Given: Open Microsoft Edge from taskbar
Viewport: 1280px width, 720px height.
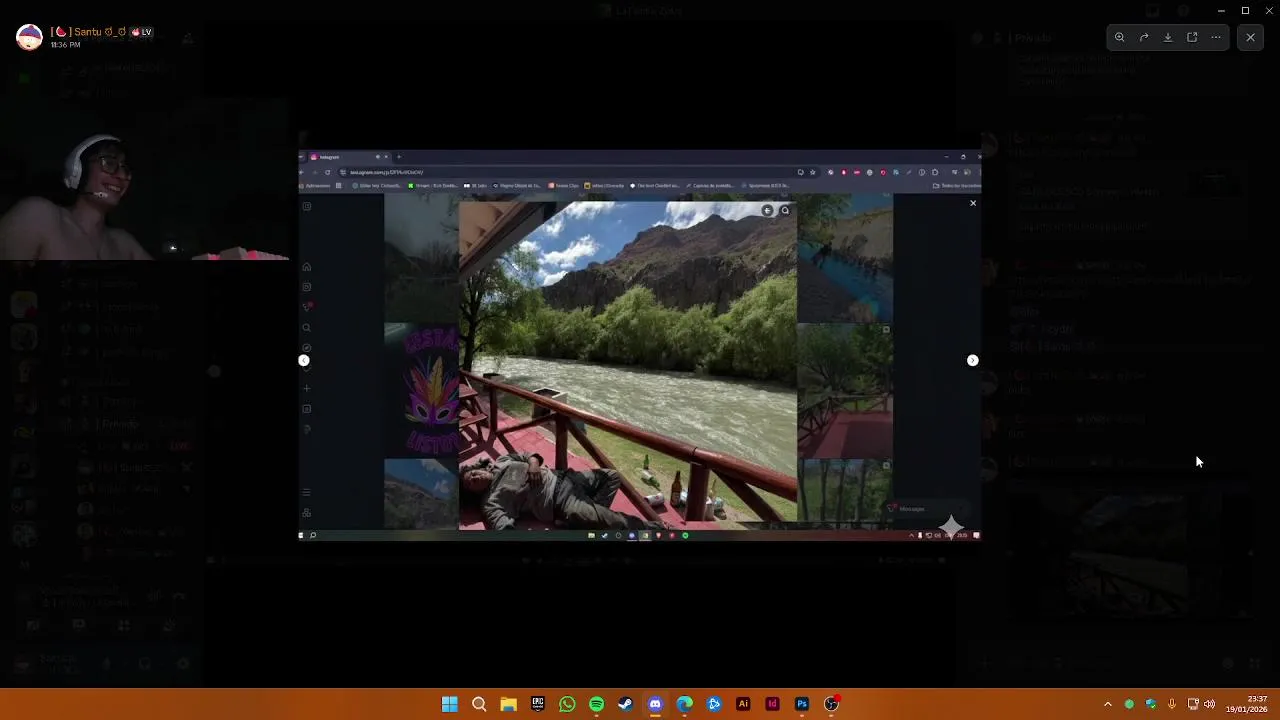Looking at the screenshot, I should (684, 704).
